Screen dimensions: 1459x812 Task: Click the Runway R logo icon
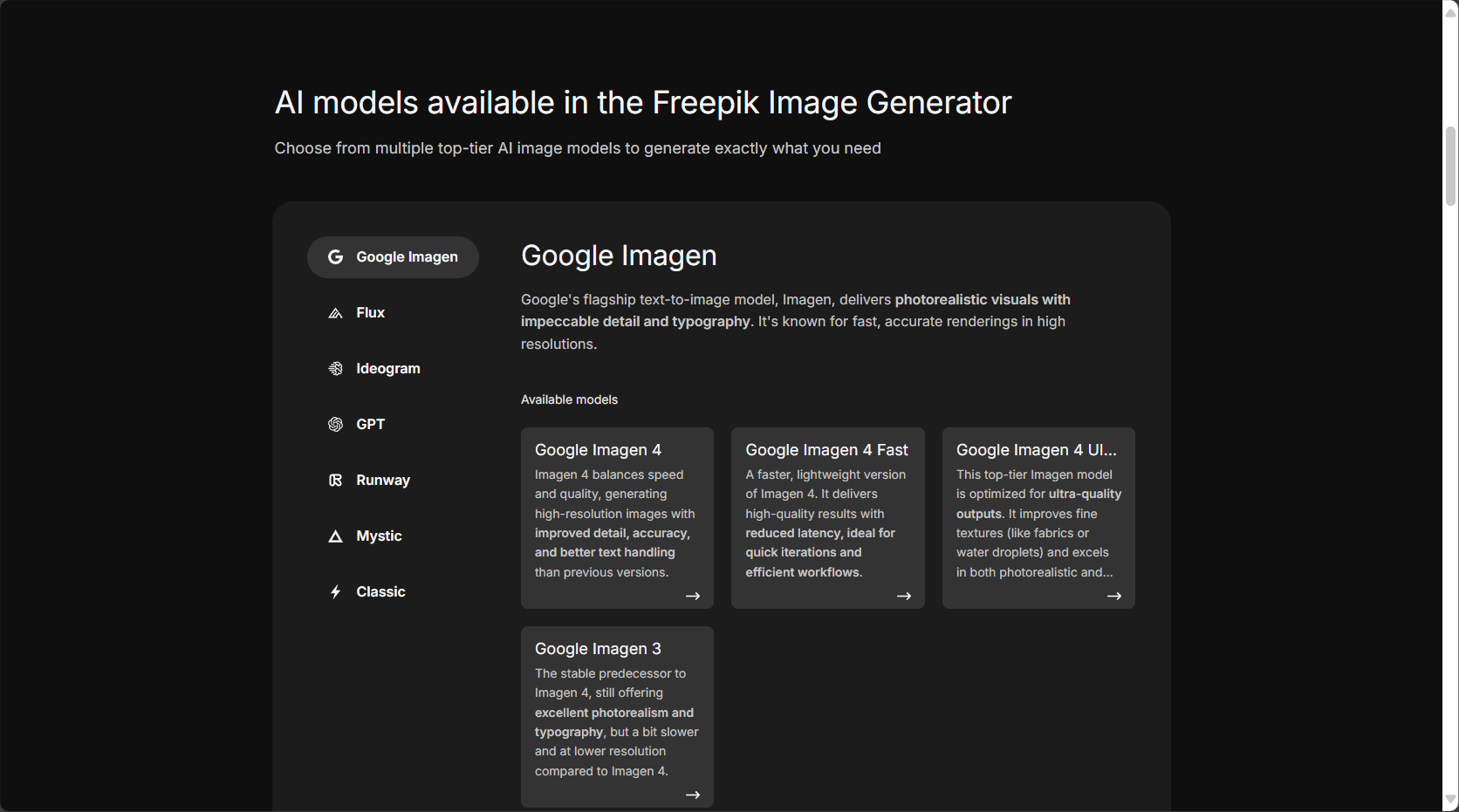[x=335, y=481]
